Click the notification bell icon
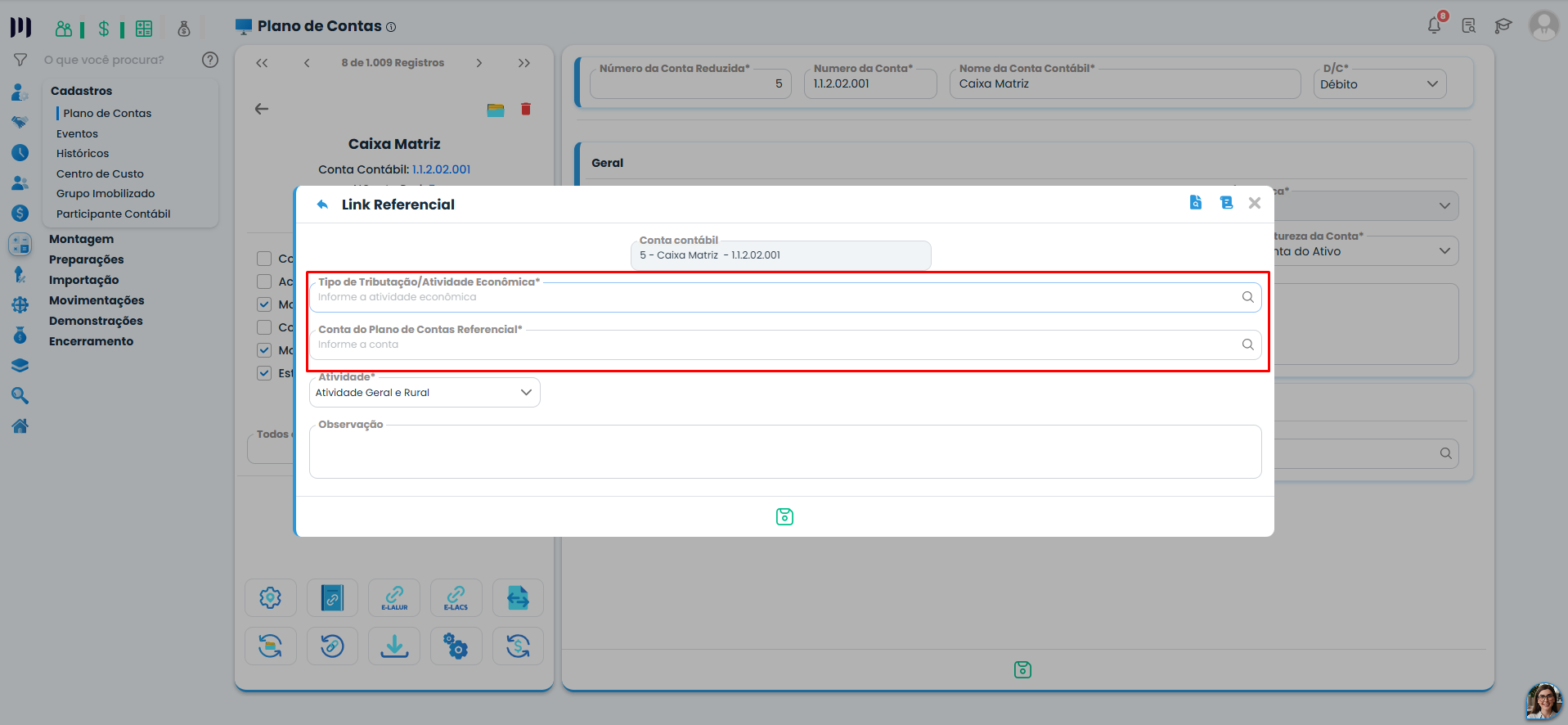This screenshot has height=725, width=1568. [1435, 25]
